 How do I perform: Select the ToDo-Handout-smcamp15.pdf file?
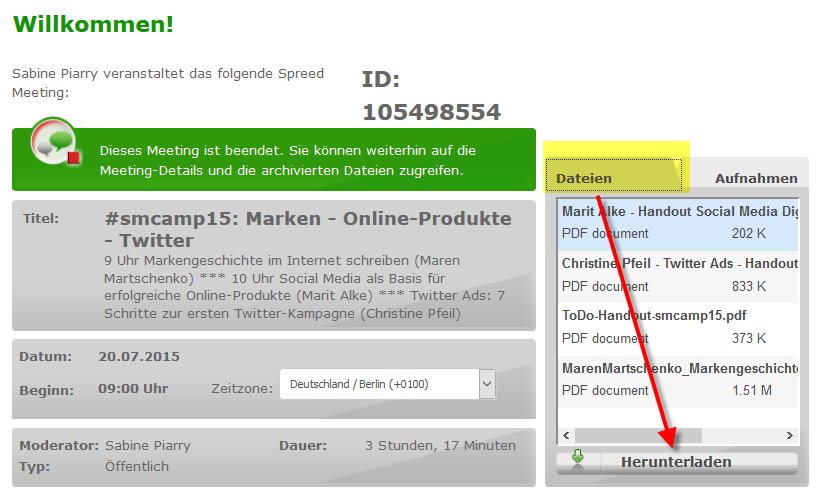[x=678, y=327]
